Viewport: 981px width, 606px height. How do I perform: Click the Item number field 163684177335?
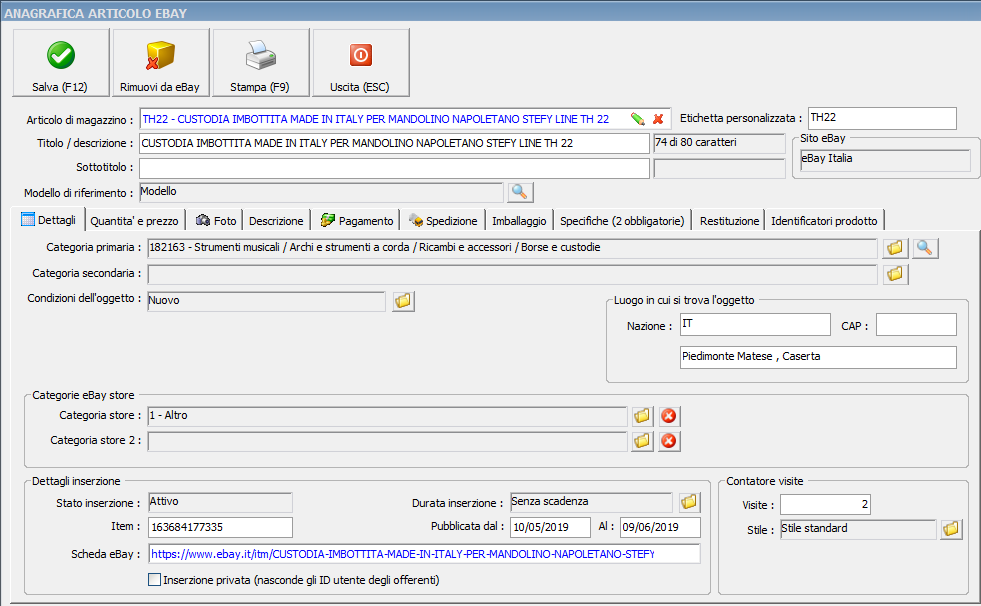[x=220, y=527]
